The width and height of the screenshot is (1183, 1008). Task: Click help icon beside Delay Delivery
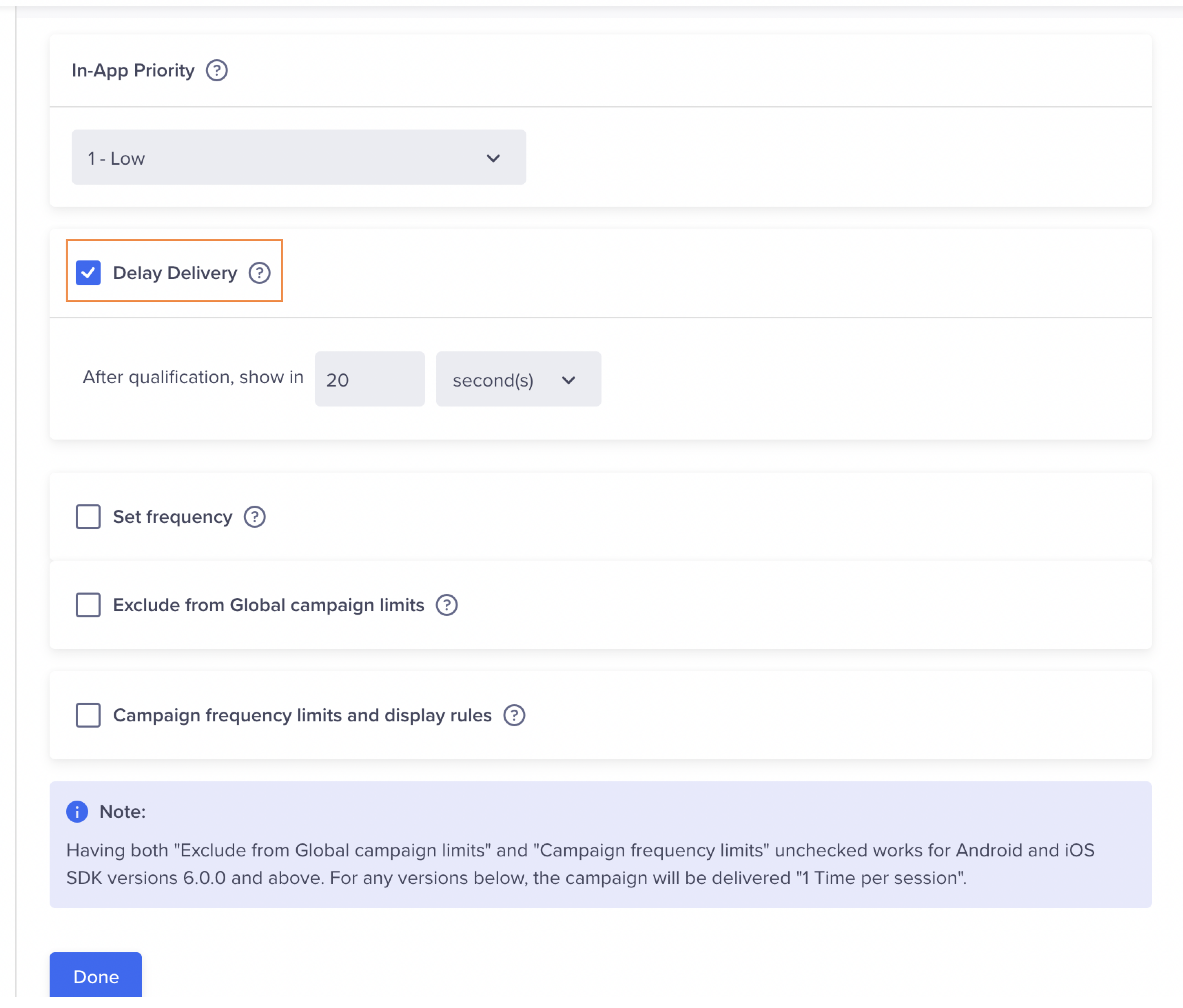259,273
